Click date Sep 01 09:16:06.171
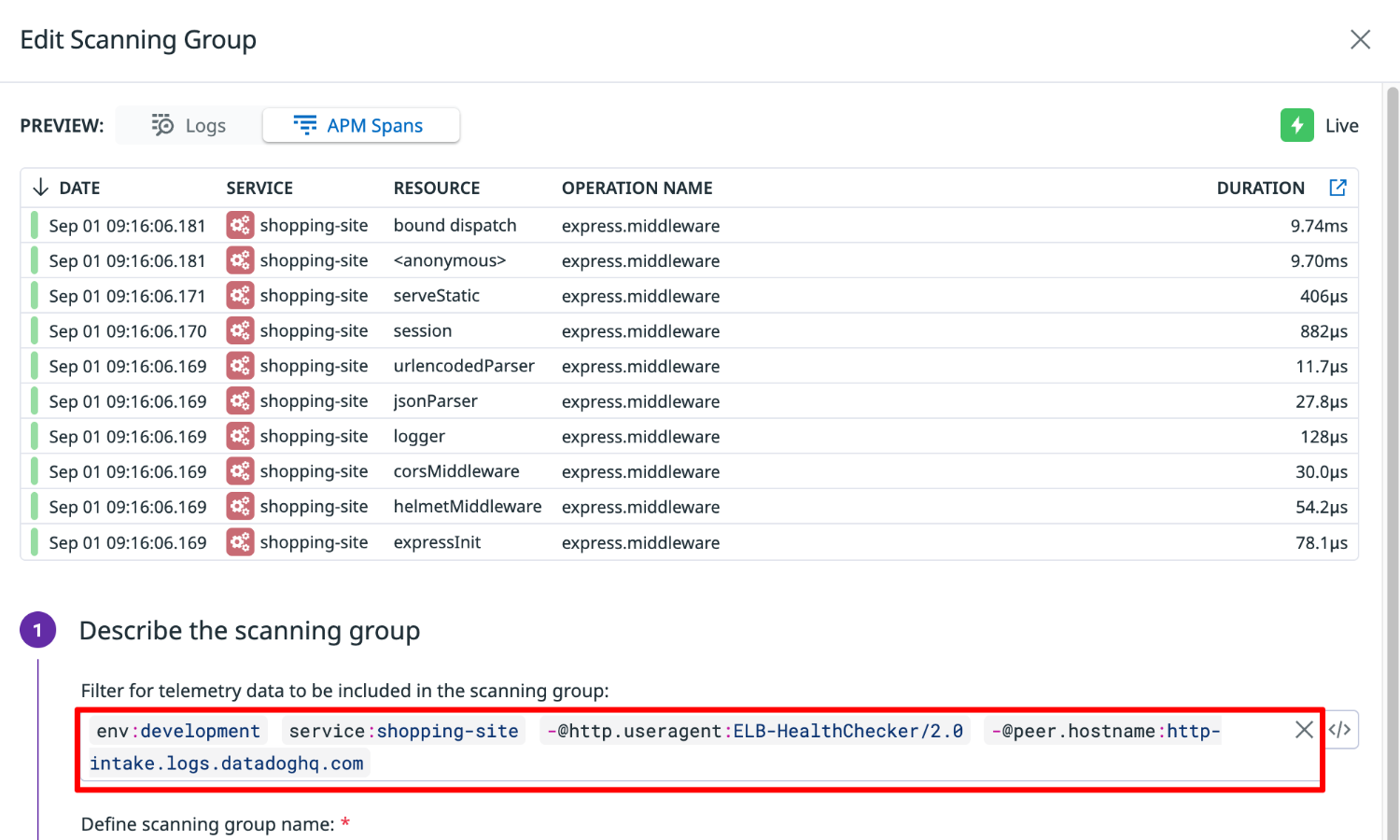 coord(127,296)
